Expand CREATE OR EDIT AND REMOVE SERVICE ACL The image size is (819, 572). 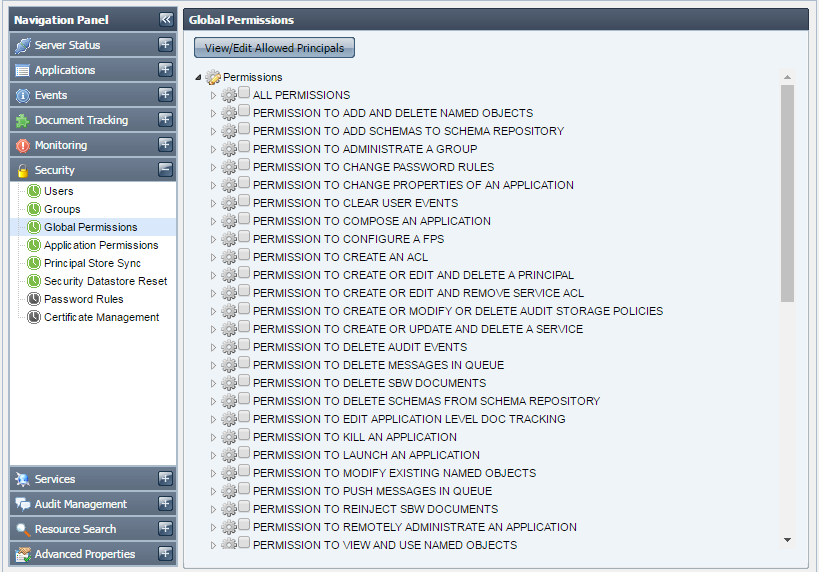[x=213, y=294]
